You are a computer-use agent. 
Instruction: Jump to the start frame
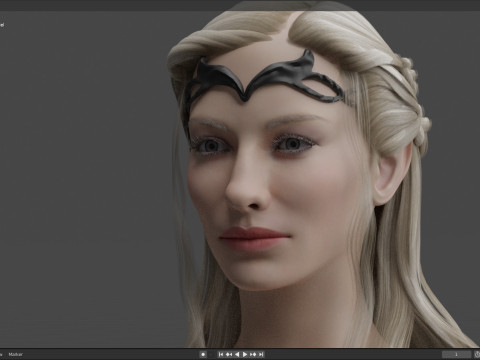click(221, 354)
